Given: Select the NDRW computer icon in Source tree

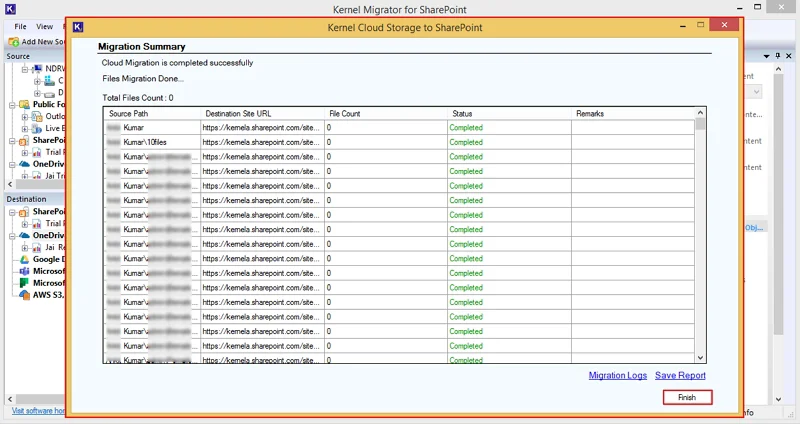Looking at the screenshot, I should [x=37, y=69].
